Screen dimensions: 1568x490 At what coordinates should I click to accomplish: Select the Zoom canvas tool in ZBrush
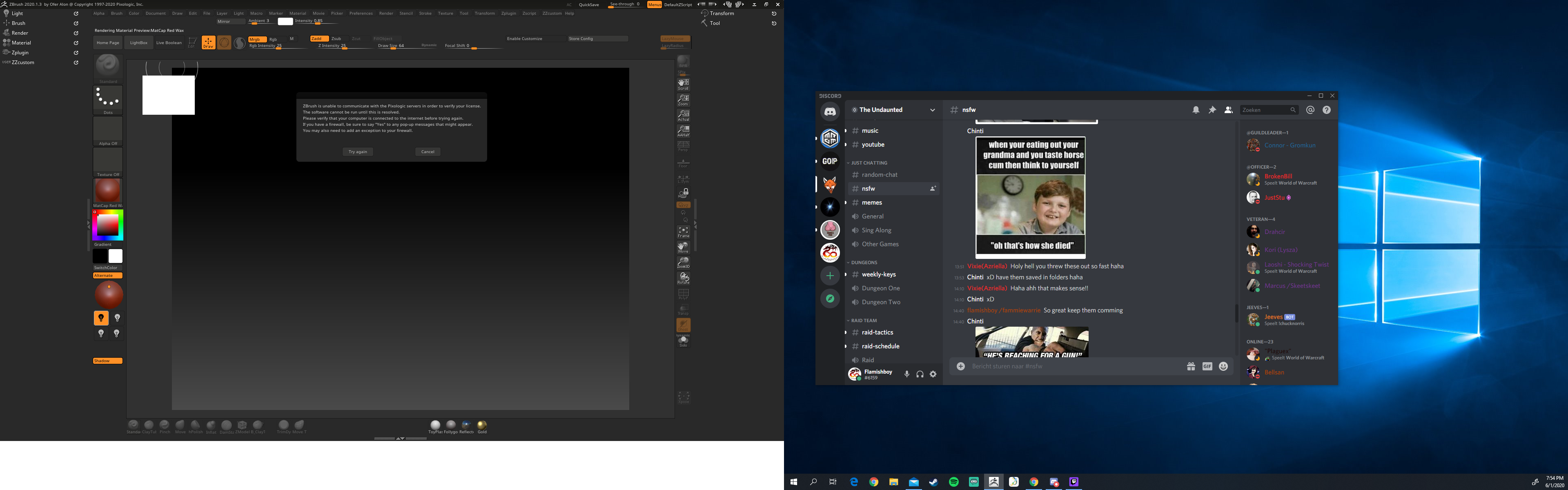683,100
